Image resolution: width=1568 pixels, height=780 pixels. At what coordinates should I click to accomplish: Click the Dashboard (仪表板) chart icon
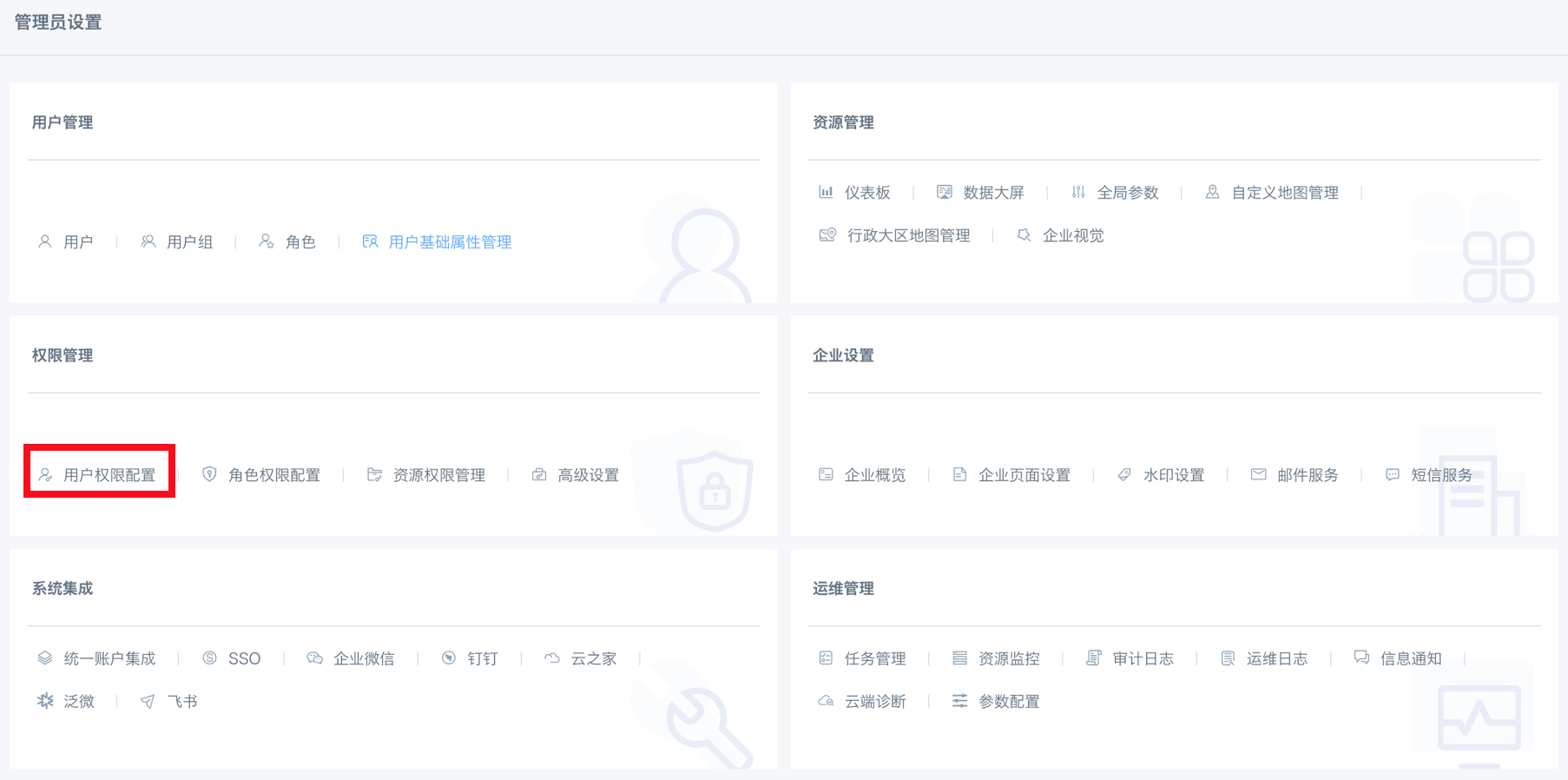(826, 192)
